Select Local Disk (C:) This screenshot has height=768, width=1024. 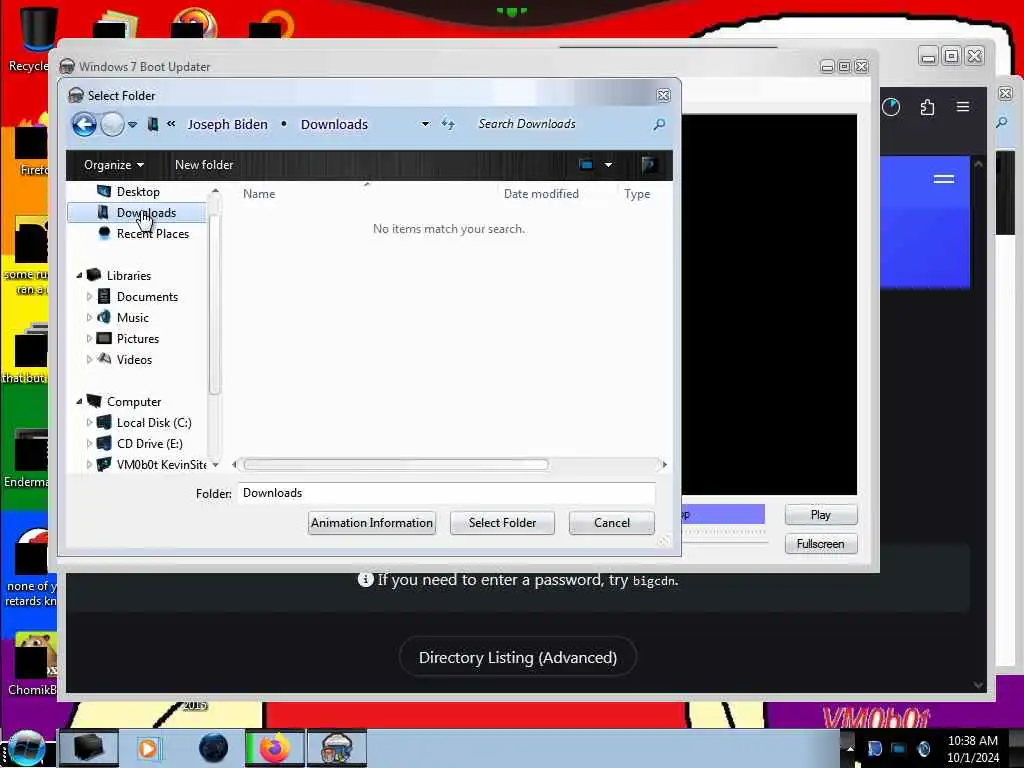click(154, 423)
